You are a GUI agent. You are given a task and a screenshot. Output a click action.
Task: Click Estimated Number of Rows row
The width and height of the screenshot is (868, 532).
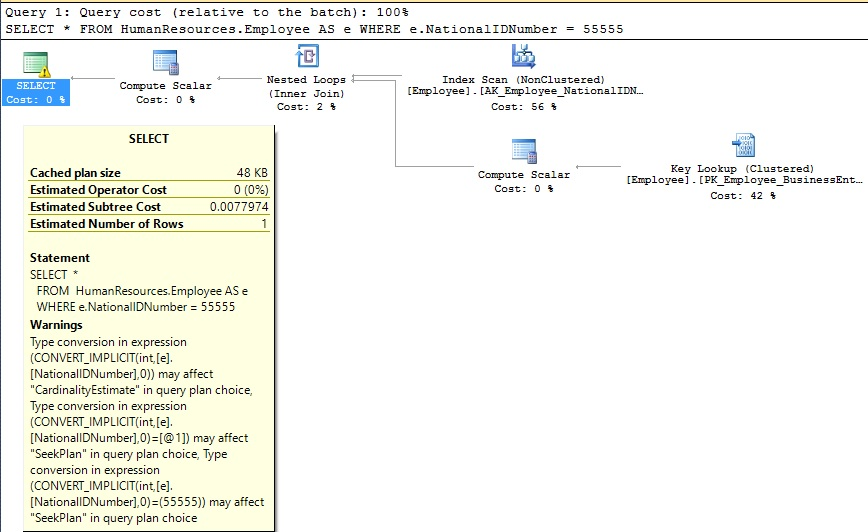pyautogui.click(x=149, y=224)
